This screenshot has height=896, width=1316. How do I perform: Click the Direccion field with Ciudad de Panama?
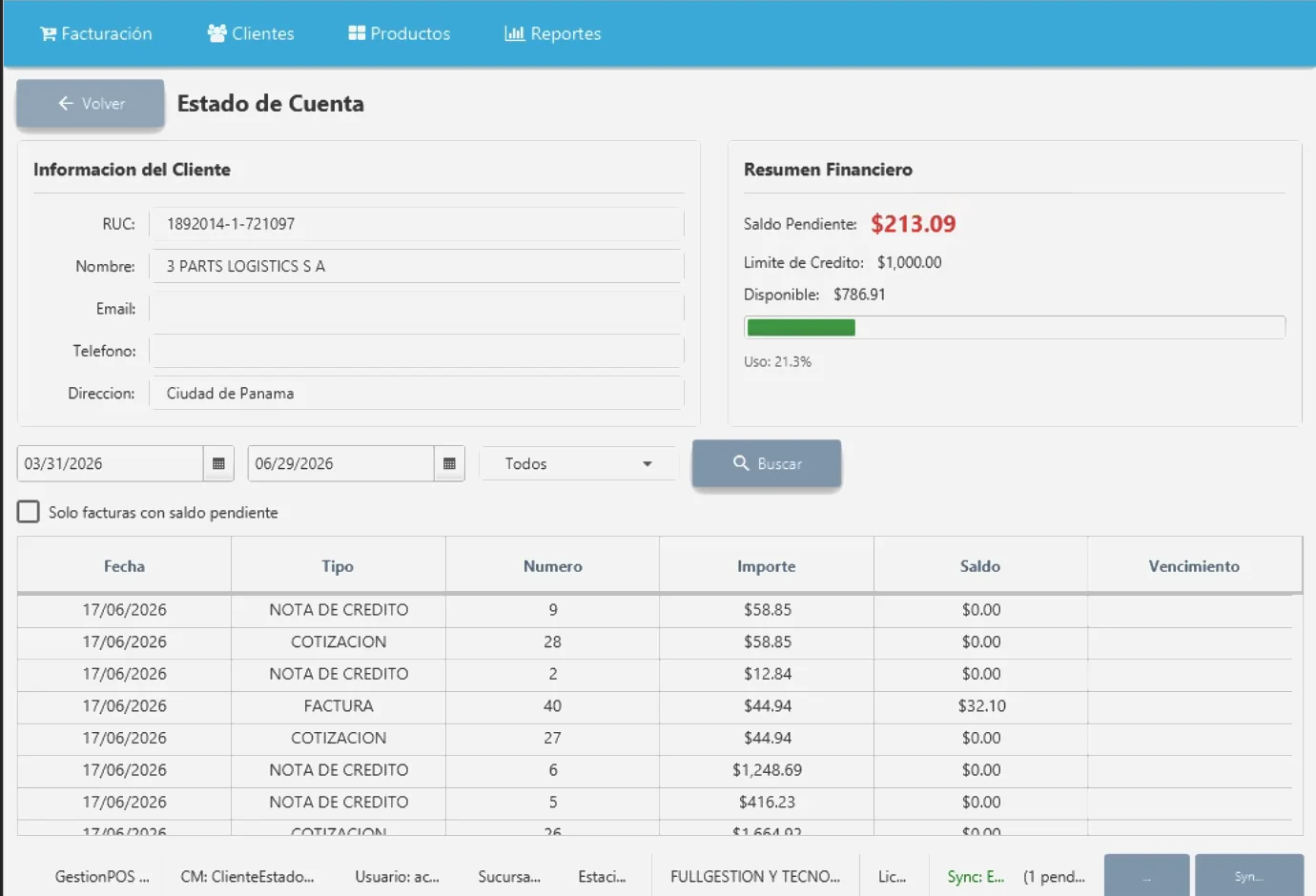417,393
